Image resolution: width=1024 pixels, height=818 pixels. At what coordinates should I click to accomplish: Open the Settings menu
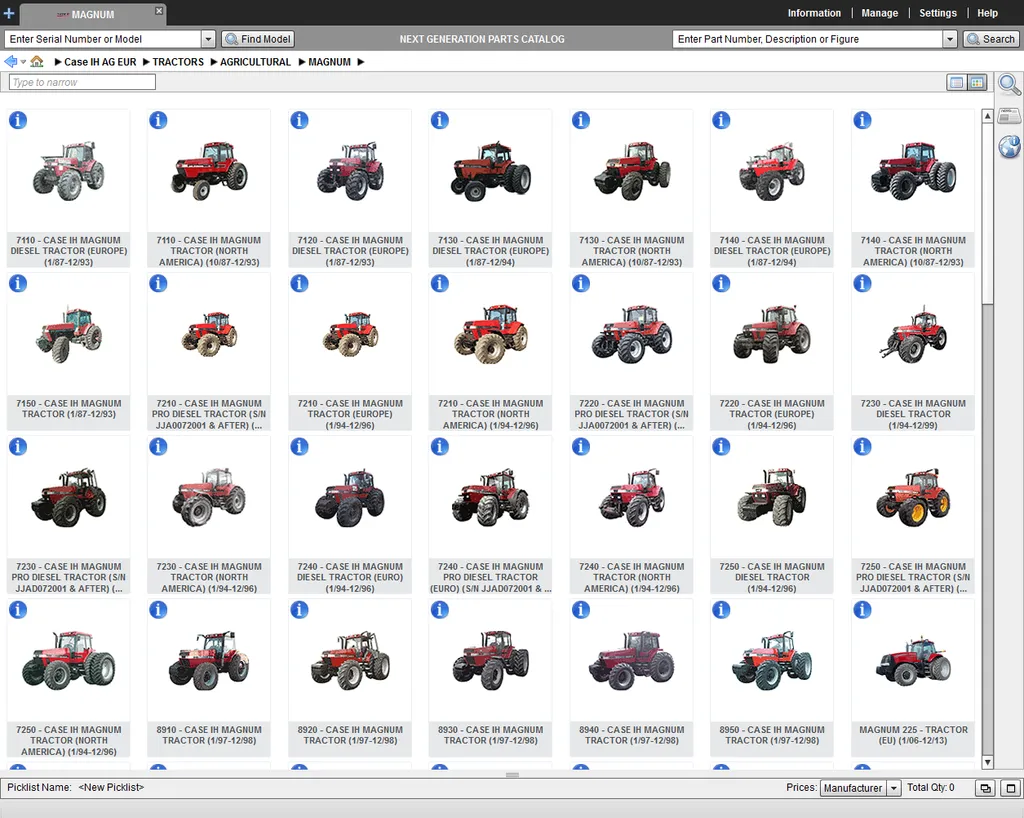tap(937, 13)
